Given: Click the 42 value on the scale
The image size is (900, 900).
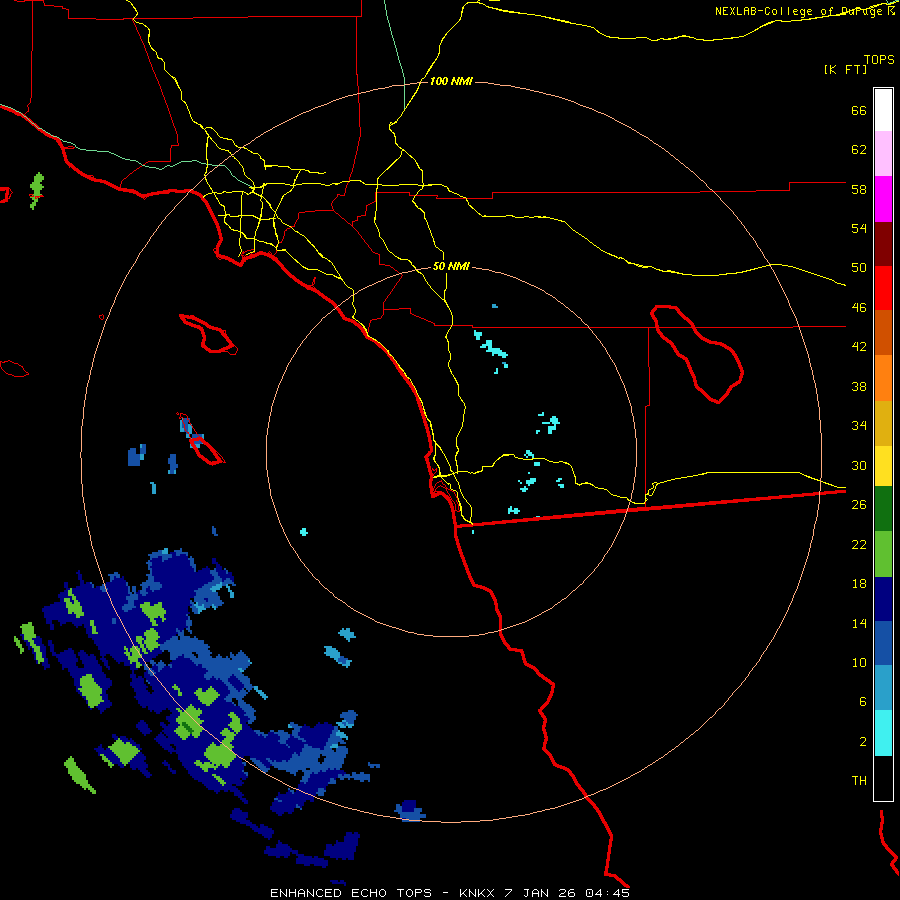Looking at the screenshot, I should (x=859, y=347).
